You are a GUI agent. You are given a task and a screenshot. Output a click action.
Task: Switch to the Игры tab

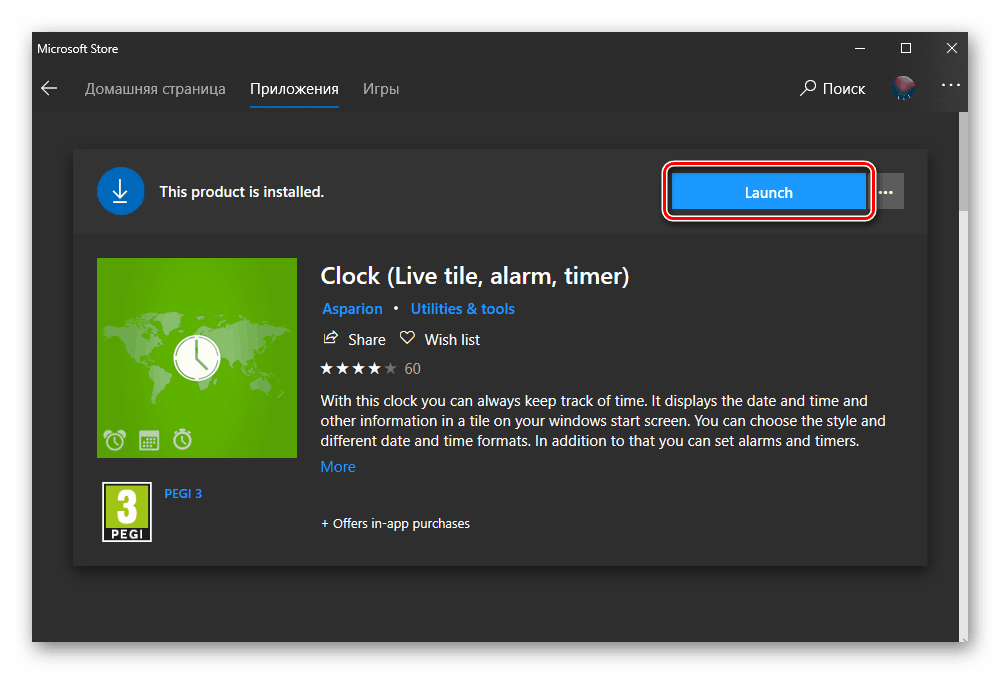[x=381, y=89]
